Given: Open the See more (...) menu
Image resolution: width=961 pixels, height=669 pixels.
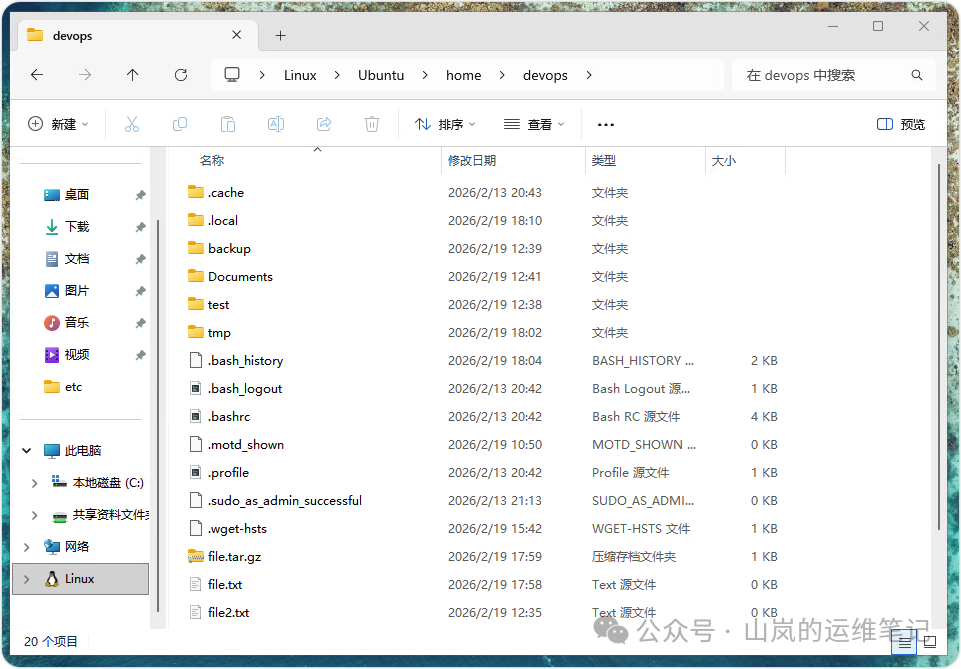Looking at the screenshot, I should (x=605, y=124).
